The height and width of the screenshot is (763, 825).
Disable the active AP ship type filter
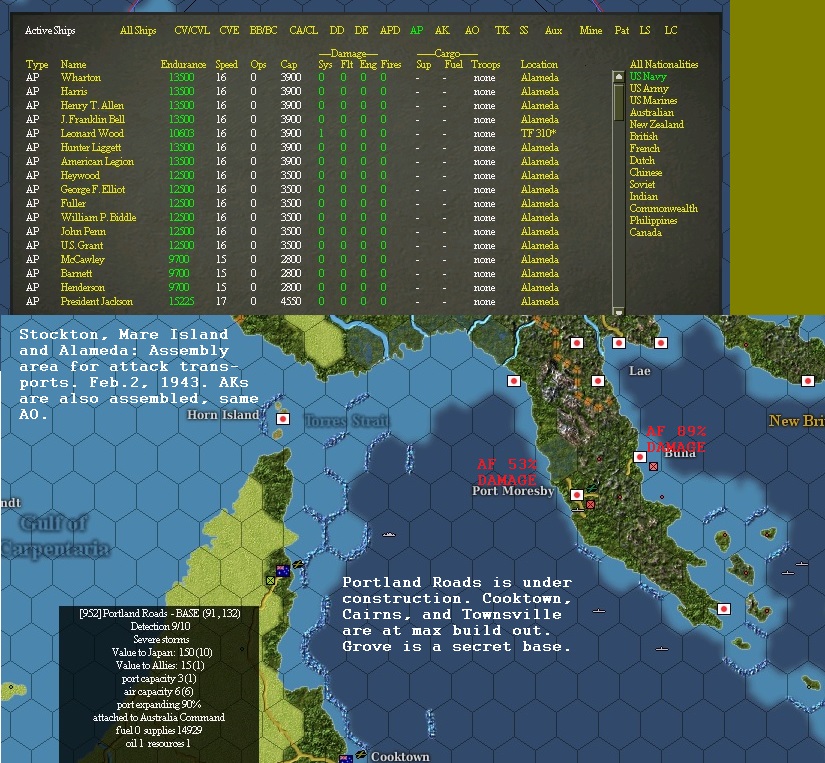[x=416, y=30]
